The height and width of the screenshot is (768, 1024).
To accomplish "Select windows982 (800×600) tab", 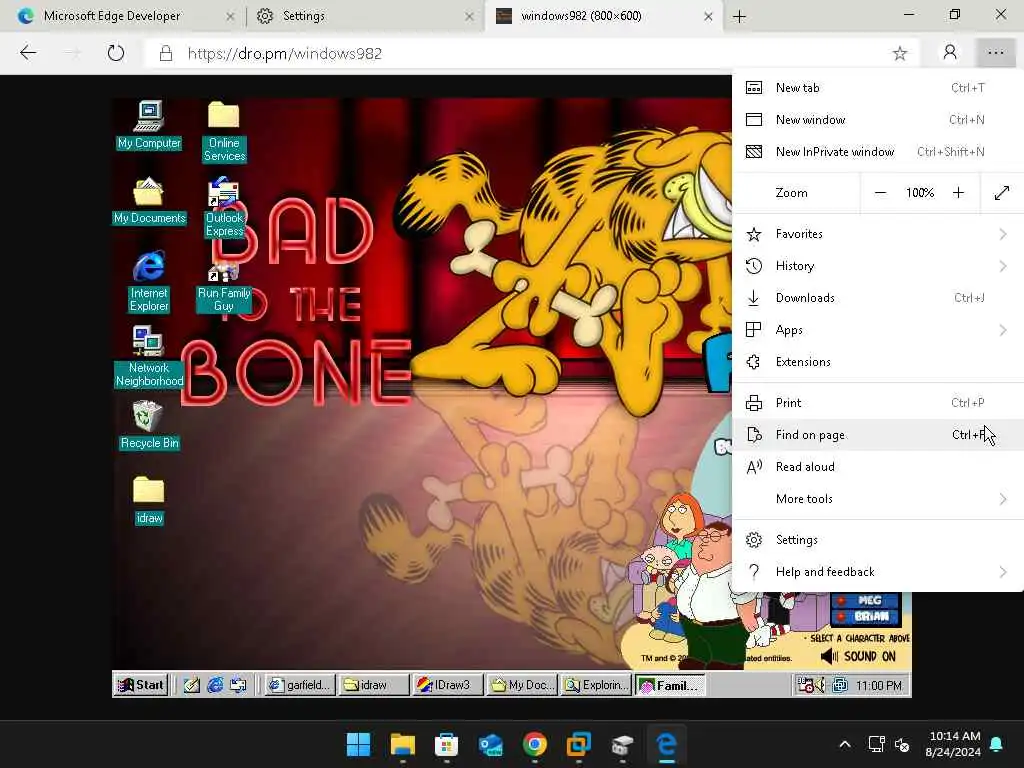I will point(604,16).
